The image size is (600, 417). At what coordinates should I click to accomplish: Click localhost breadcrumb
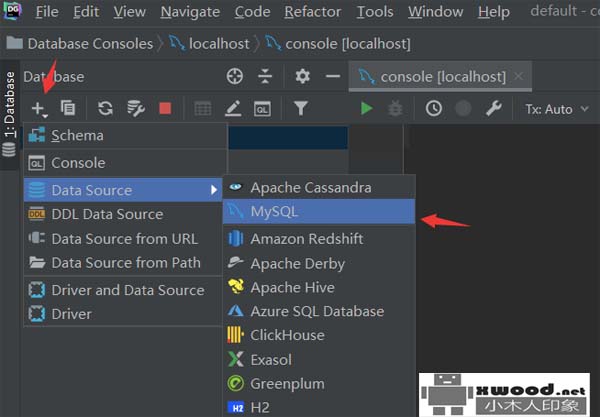coord(209,44)
